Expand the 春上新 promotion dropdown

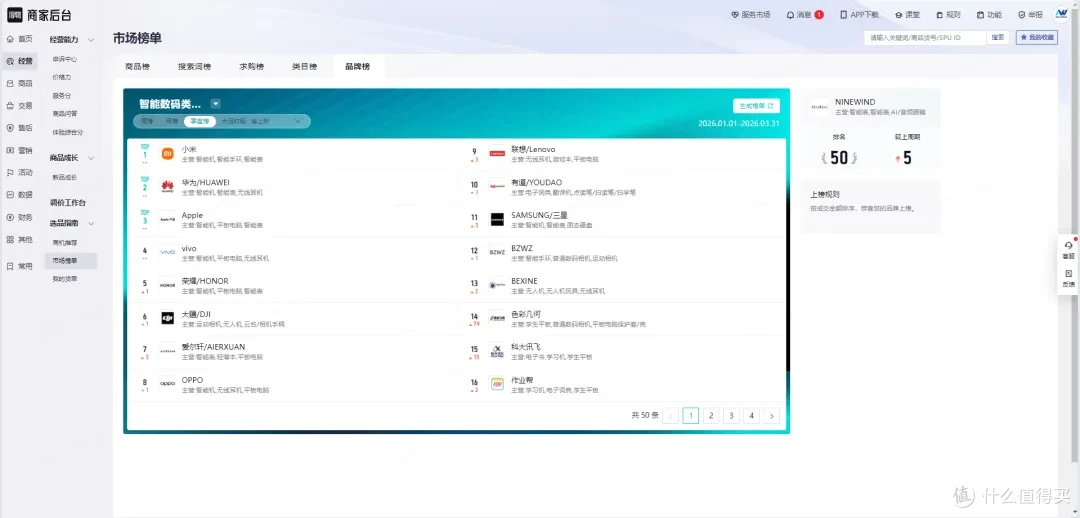[298, 121]
